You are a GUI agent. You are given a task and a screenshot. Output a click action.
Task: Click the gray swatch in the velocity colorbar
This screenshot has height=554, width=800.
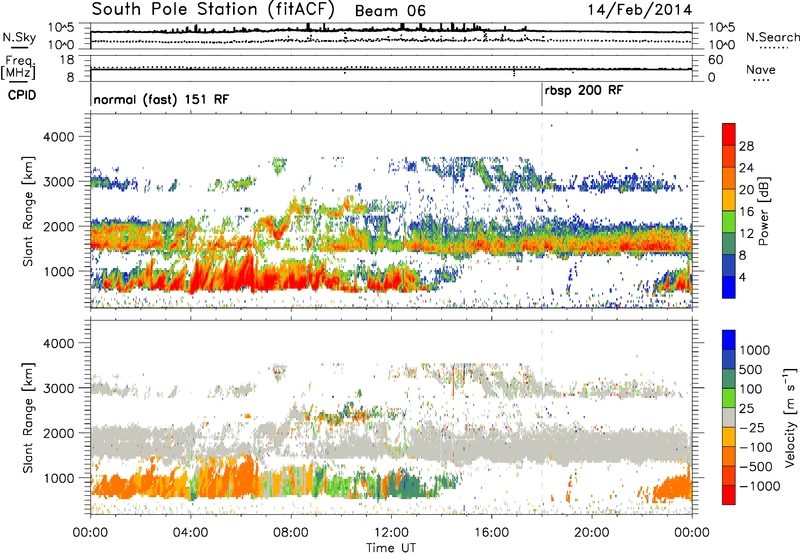(x=729, y=418)
